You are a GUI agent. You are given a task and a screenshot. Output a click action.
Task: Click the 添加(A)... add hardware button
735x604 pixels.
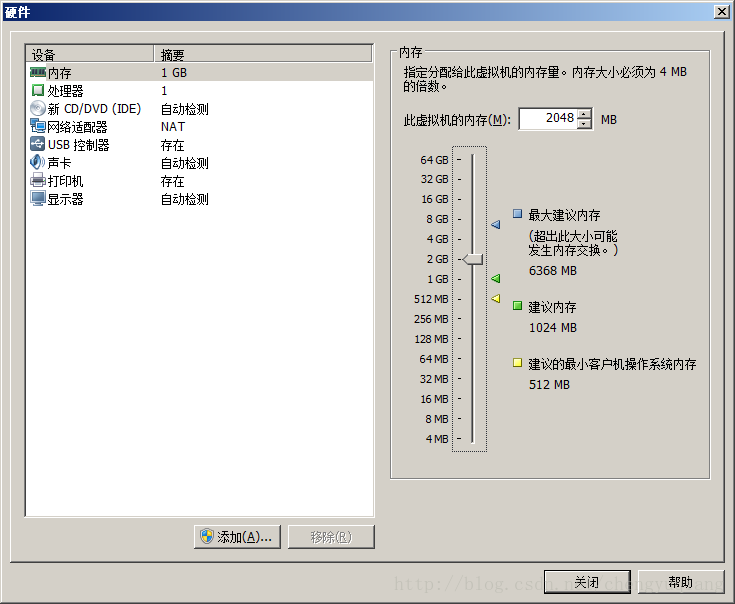pos(237,537)
